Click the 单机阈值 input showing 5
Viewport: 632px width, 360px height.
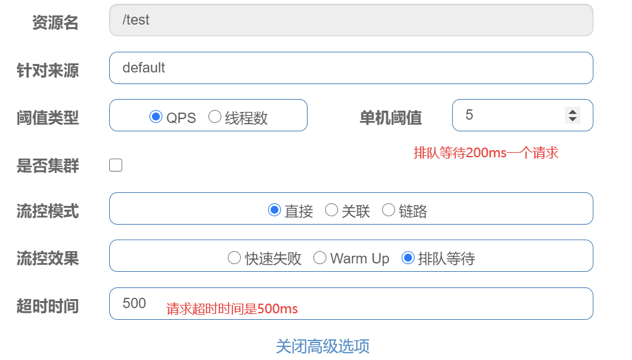[x=522, y=115]
